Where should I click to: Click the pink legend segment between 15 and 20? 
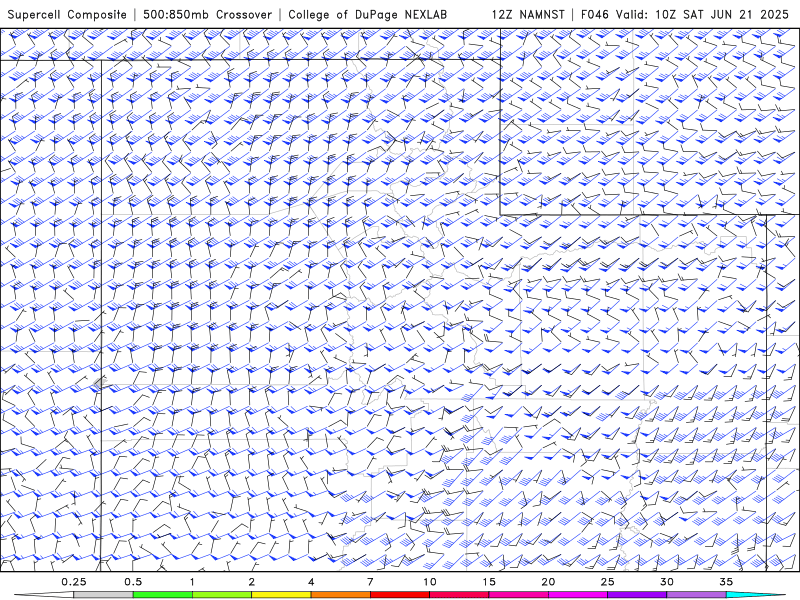point(518,595)
